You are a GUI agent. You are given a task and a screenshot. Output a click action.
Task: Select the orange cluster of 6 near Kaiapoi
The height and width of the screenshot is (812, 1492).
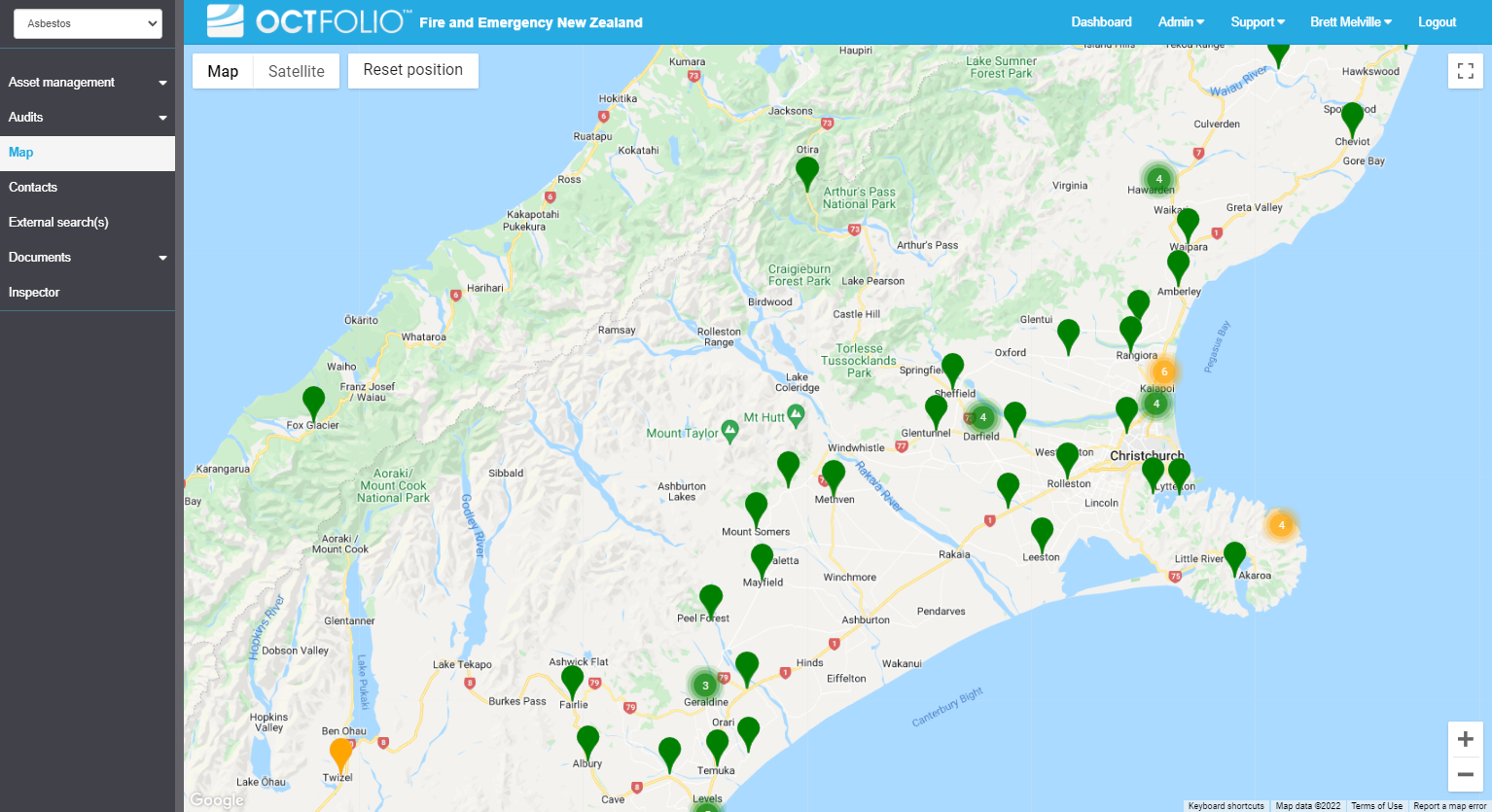(1164, 371)
